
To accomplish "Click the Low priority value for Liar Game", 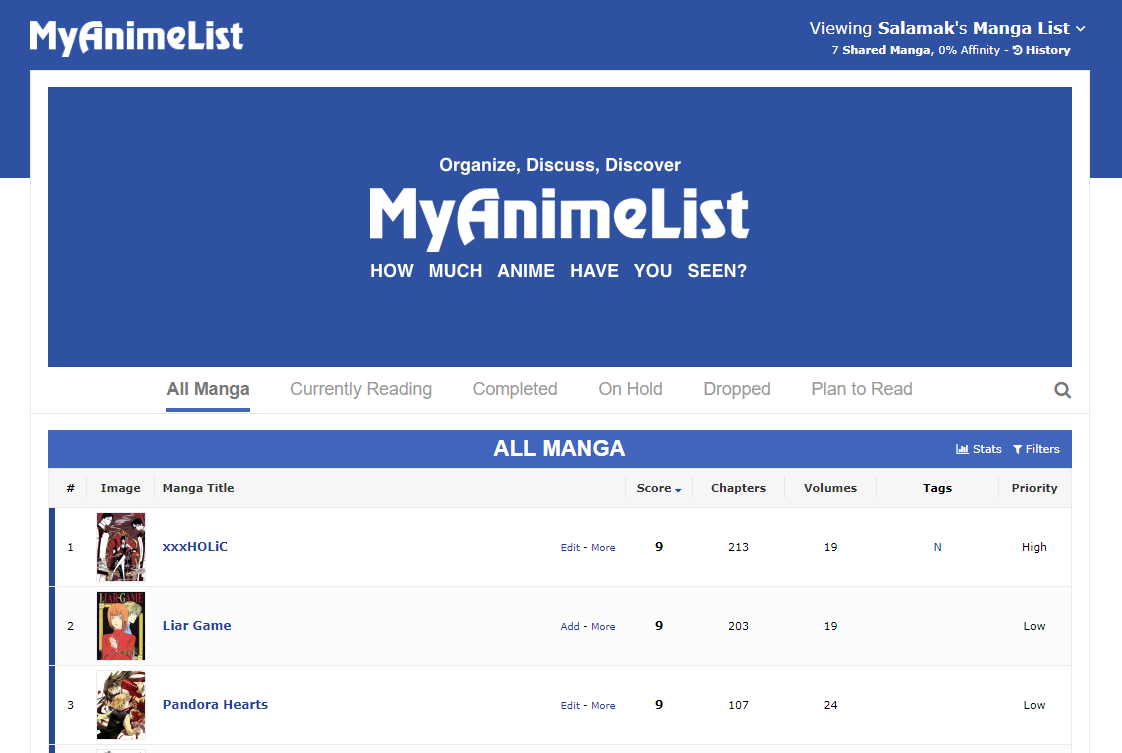I will [1034, 626].
